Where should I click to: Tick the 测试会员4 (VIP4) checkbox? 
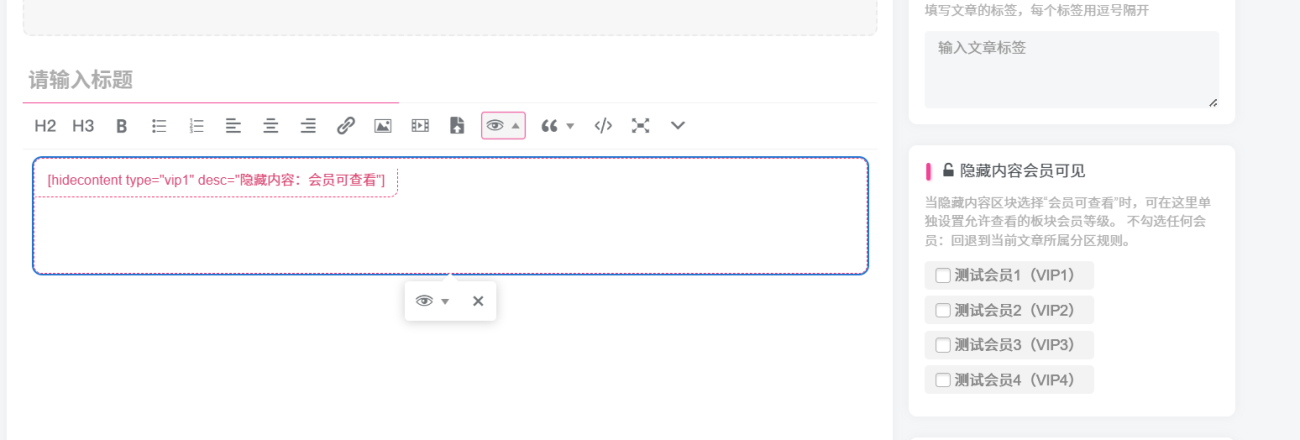coord(943,380)
